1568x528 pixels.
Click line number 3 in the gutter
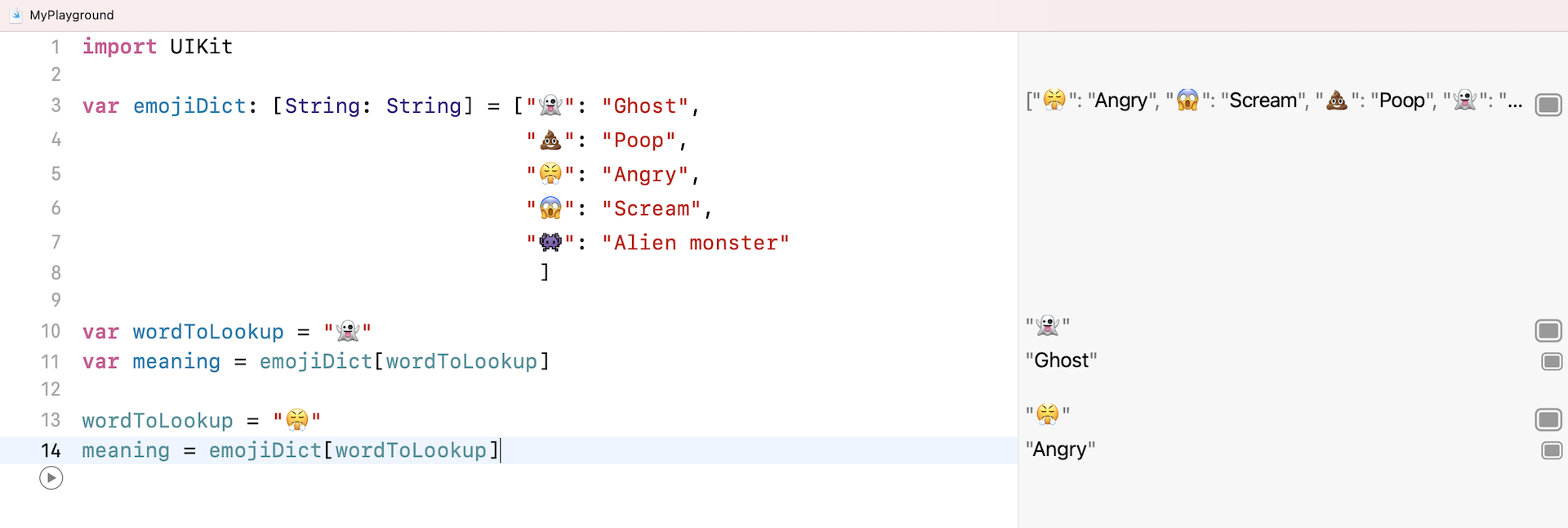pos(56,105)
